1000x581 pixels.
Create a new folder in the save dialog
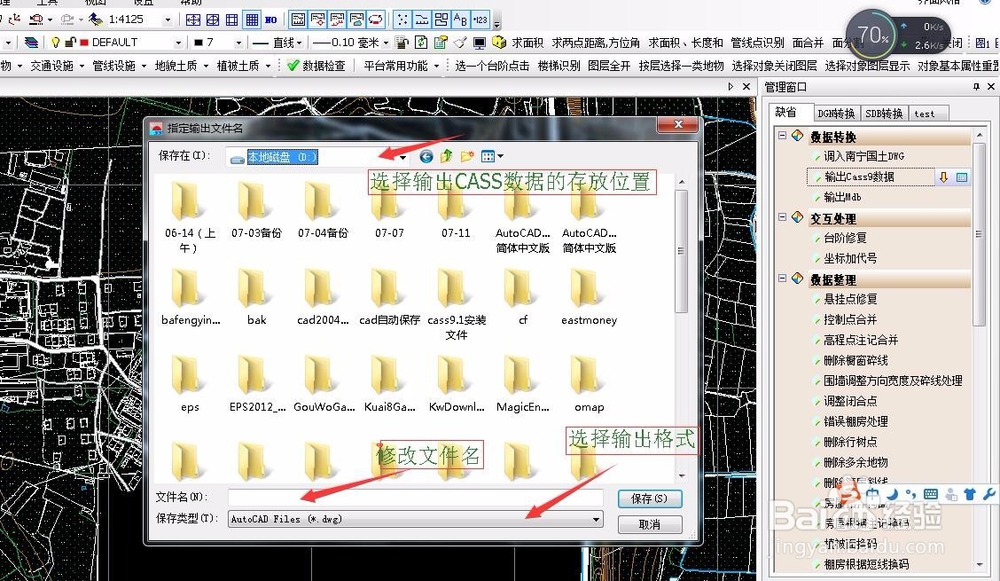(466, 155)
